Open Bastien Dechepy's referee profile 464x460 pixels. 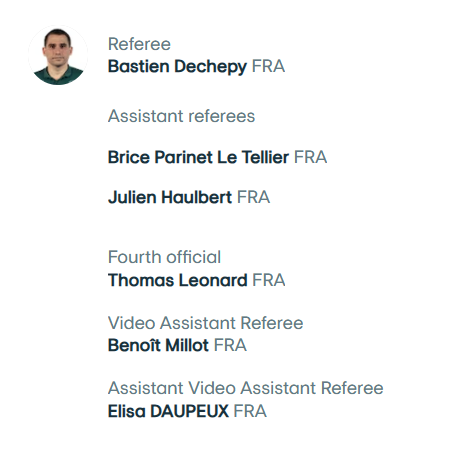(x=177, y=67)
